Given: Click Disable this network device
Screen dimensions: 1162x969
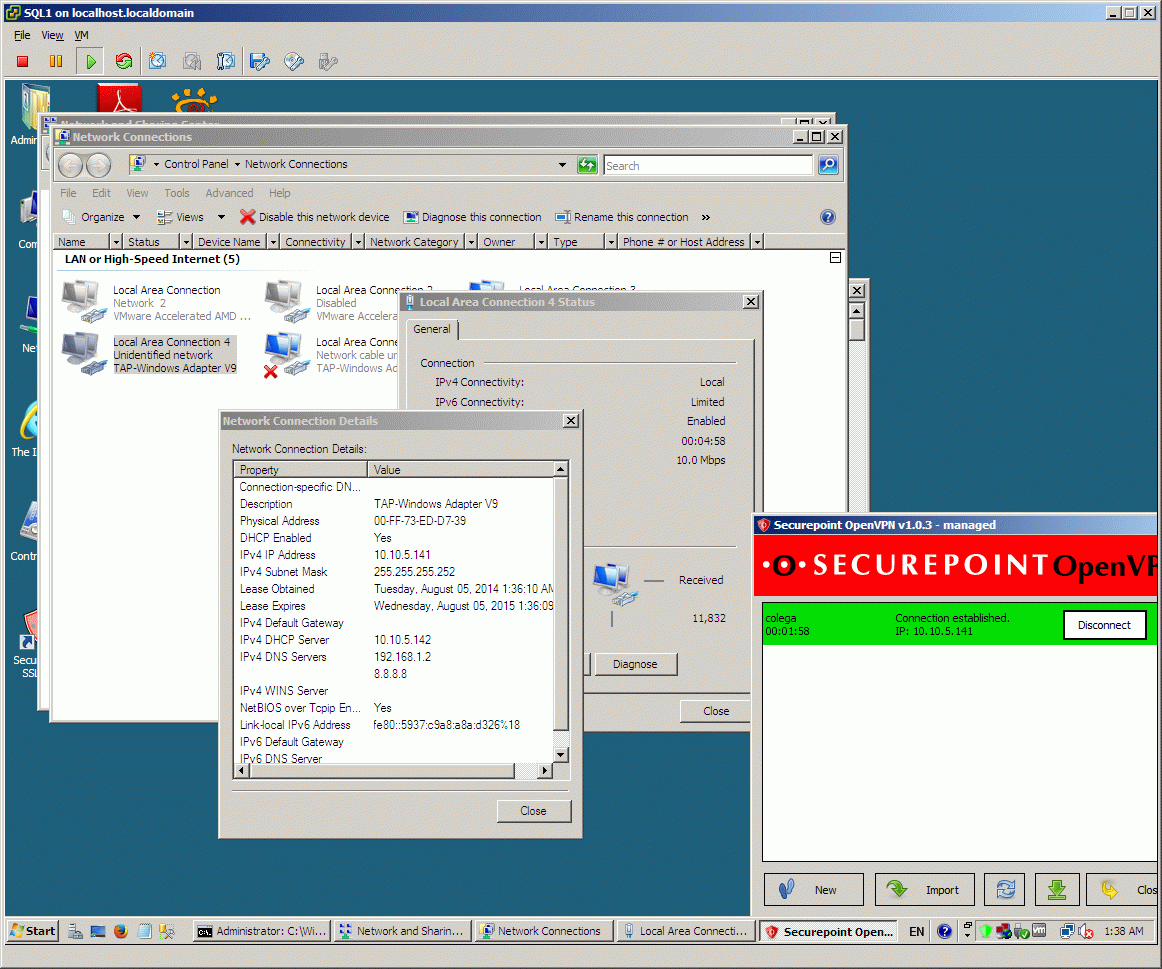Looking at the screenshot, I should click(x=315, y=217).
